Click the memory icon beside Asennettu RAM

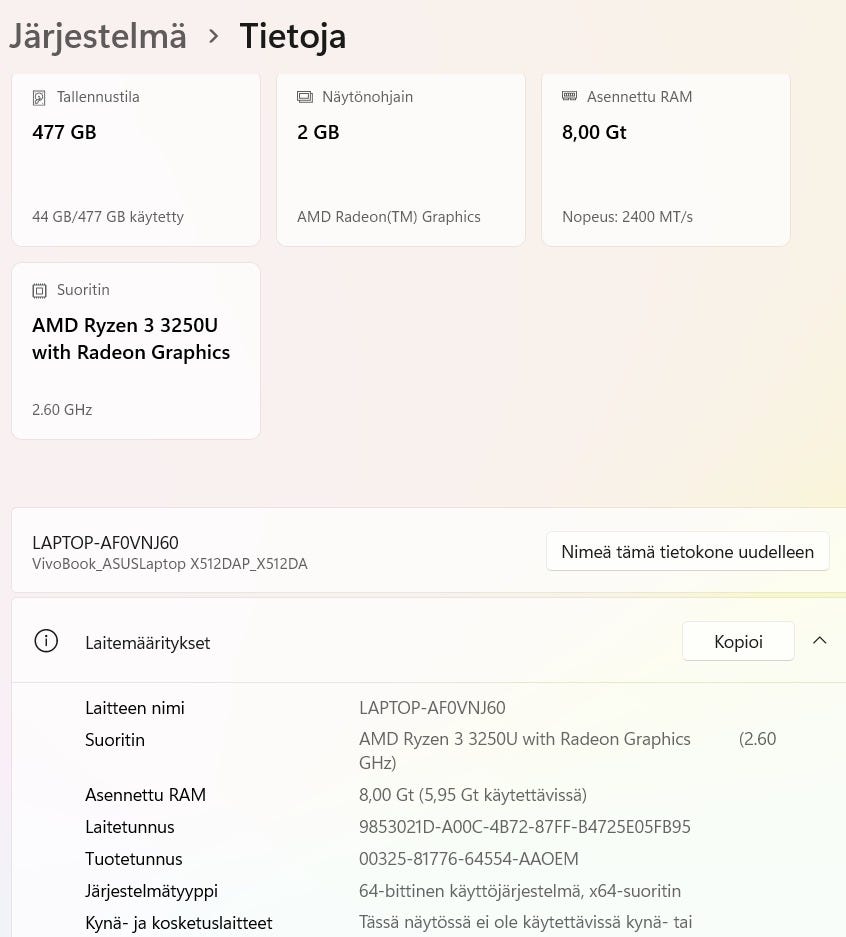click(x=570, y=97)
